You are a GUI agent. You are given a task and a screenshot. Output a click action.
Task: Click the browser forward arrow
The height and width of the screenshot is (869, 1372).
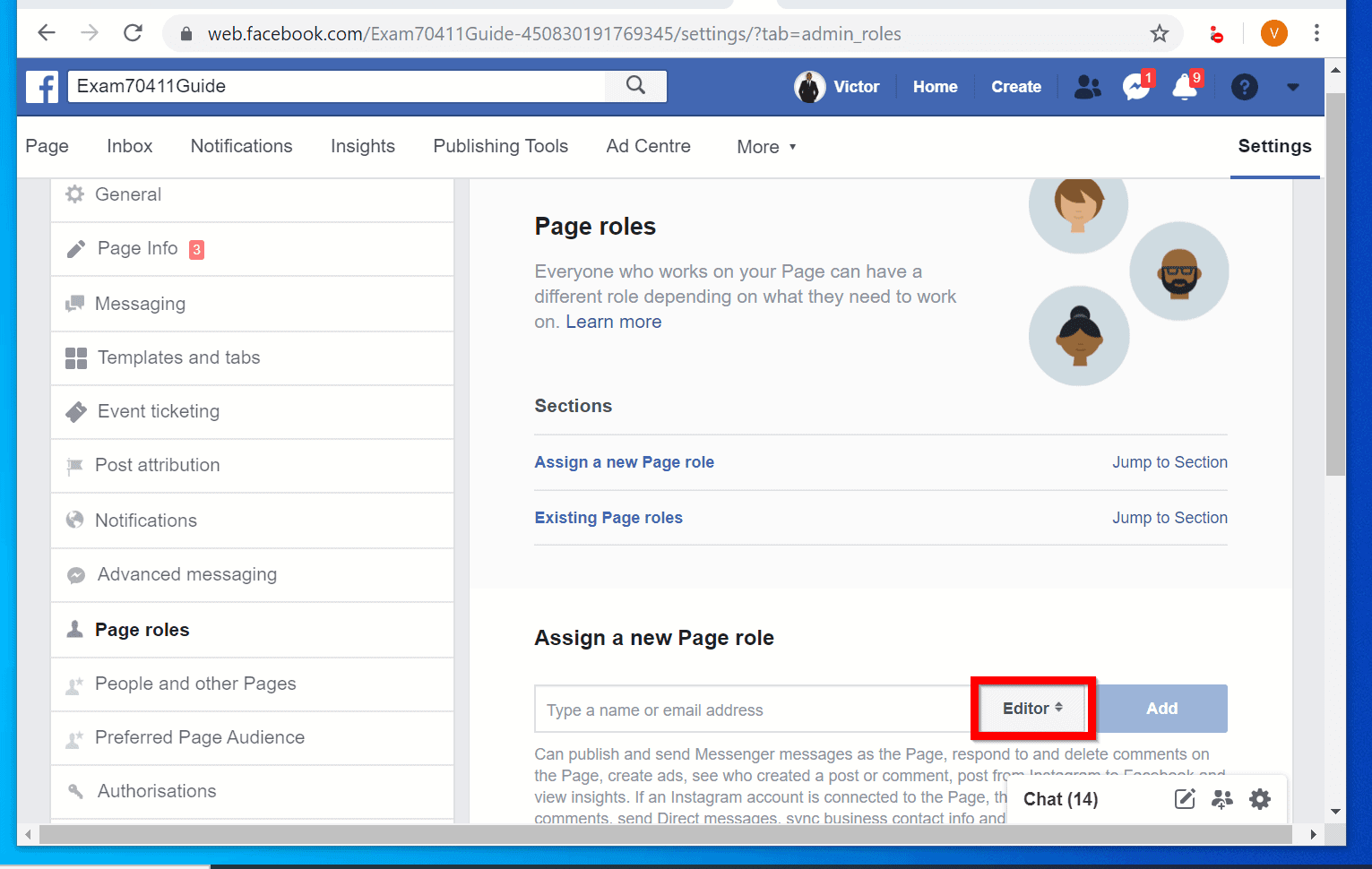(x=90, y=33)
